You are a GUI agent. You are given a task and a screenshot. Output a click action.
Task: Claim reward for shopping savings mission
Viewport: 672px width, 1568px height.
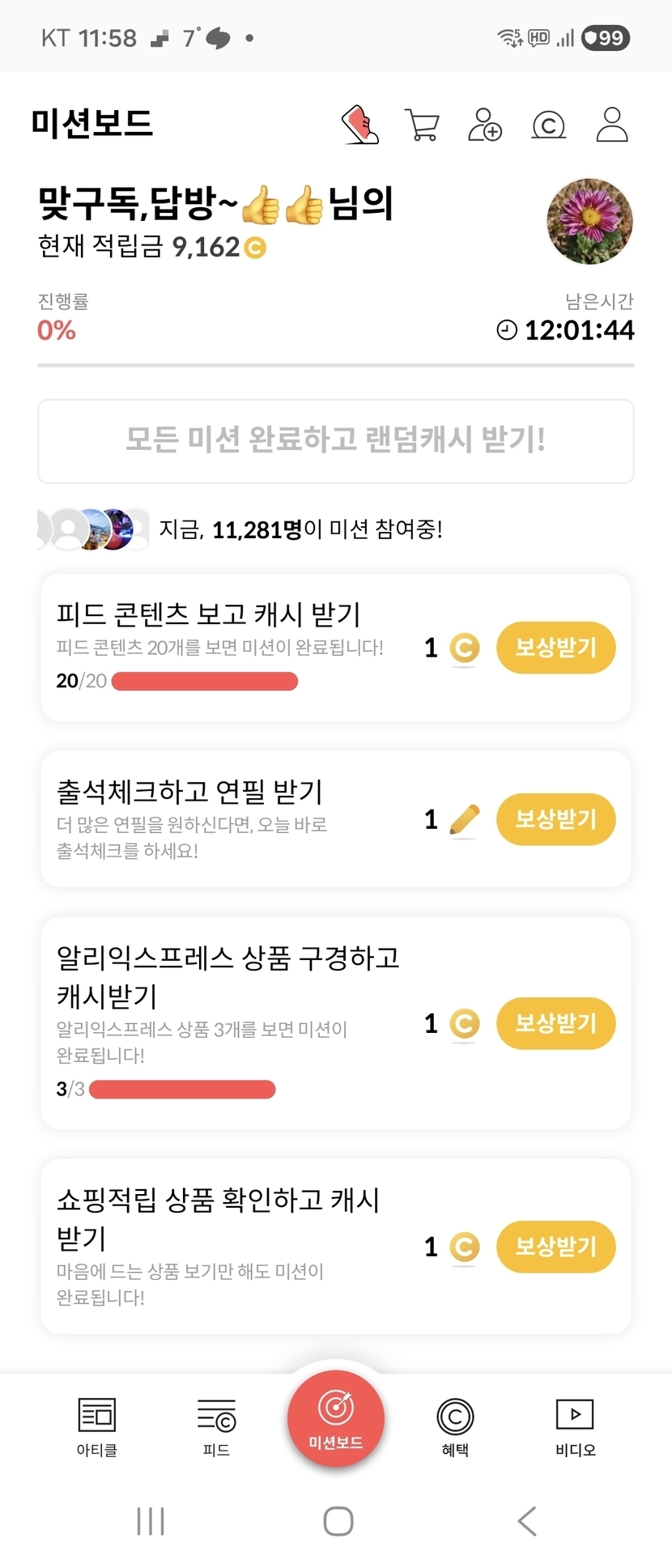(555, 1247)
